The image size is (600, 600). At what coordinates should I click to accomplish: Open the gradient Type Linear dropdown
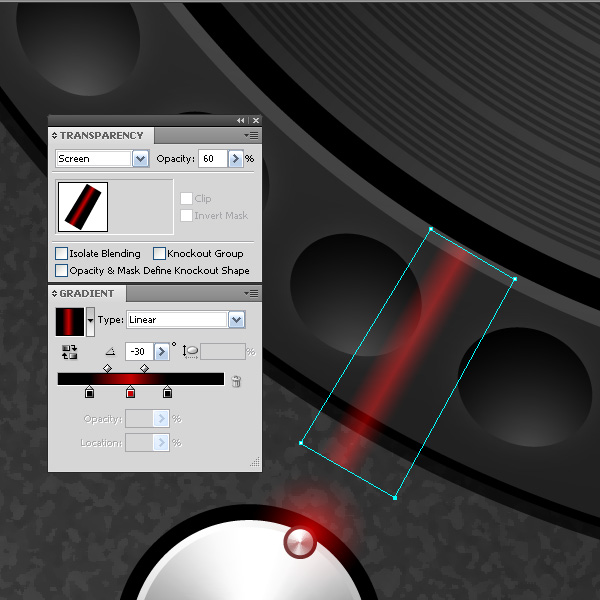[236, 320]
